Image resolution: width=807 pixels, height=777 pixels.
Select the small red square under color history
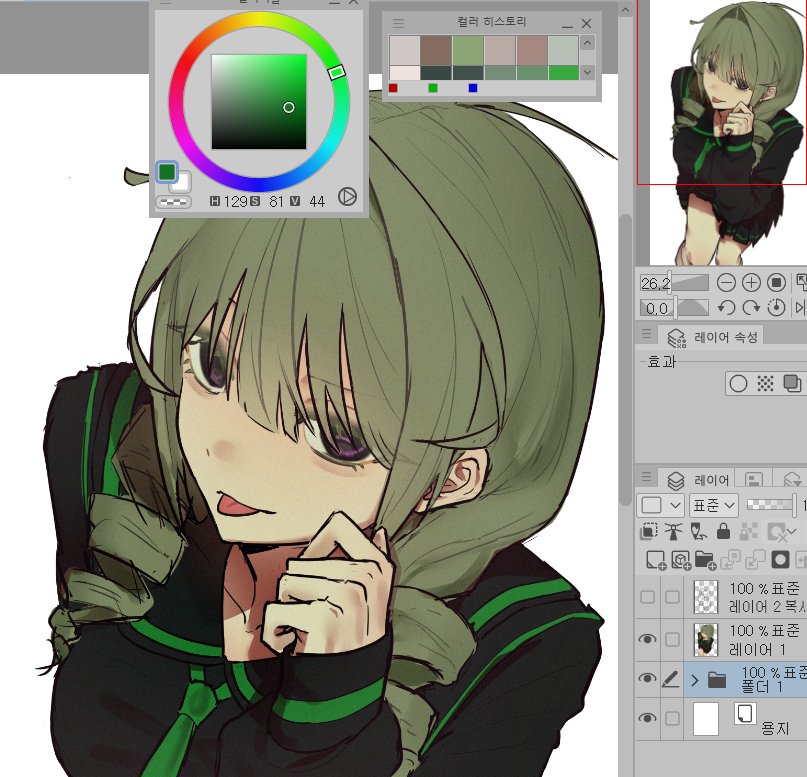click(393, 88)
